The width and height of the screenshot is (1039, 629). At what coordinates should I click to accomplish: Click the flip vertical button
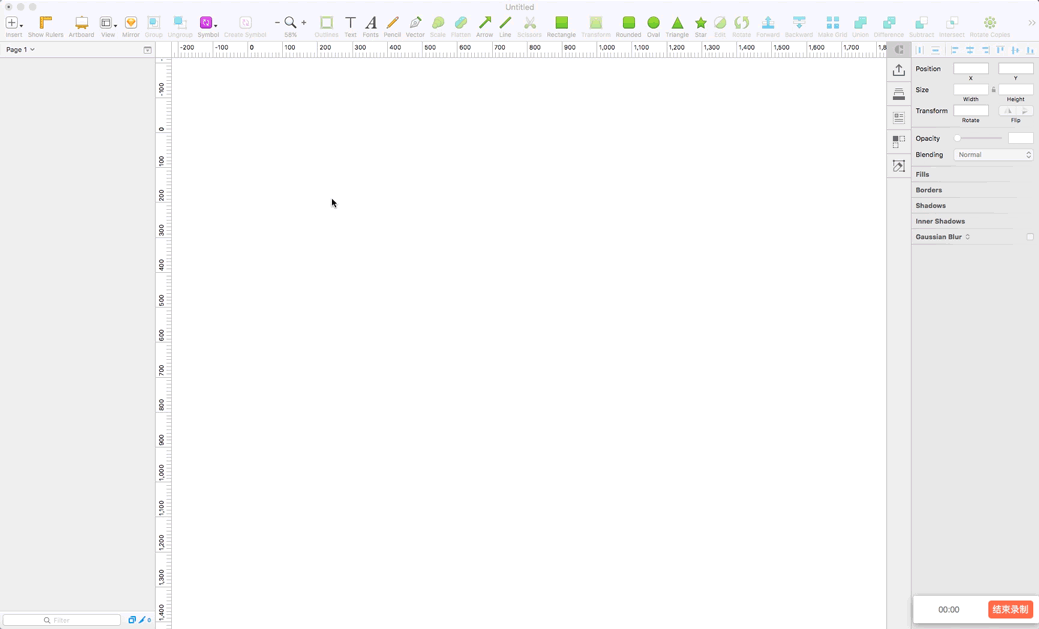point(1024,111)
